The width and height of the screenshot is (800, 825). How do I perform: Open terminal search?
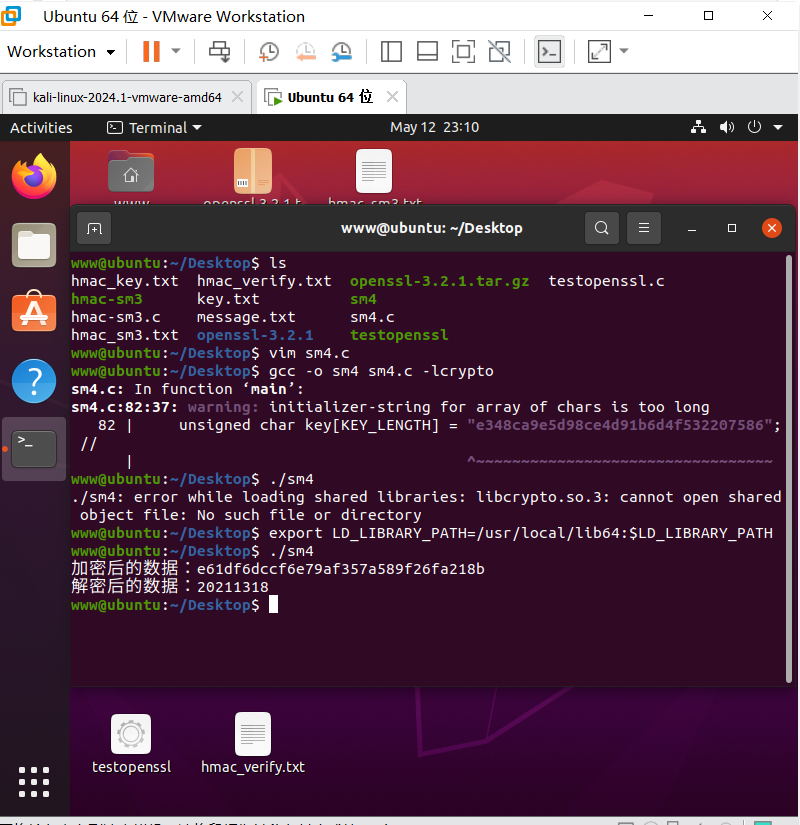(602, 228)
